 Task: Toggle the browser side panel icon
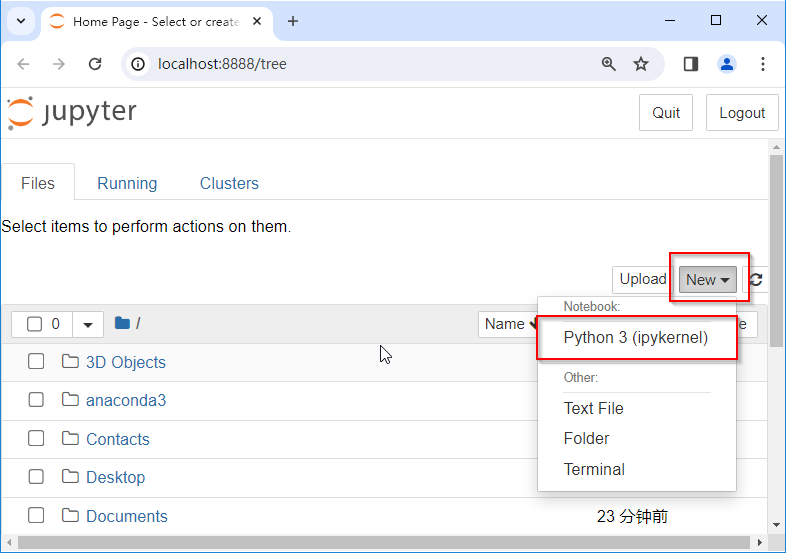690,64
